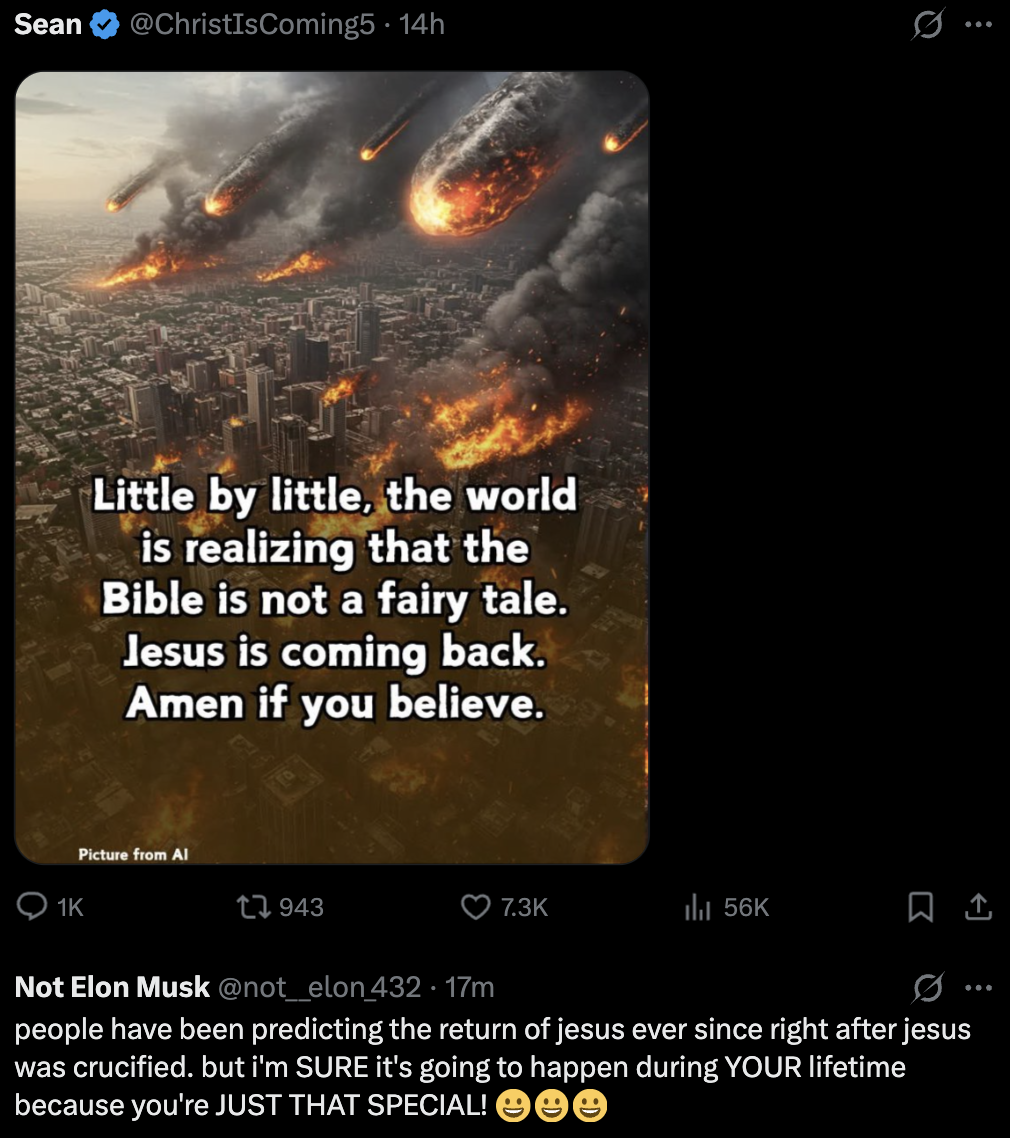Viewport: 1010px width, 1138px height.
Task: Reply to Sean's post via comment icon
Action: [x=34, y=907]
